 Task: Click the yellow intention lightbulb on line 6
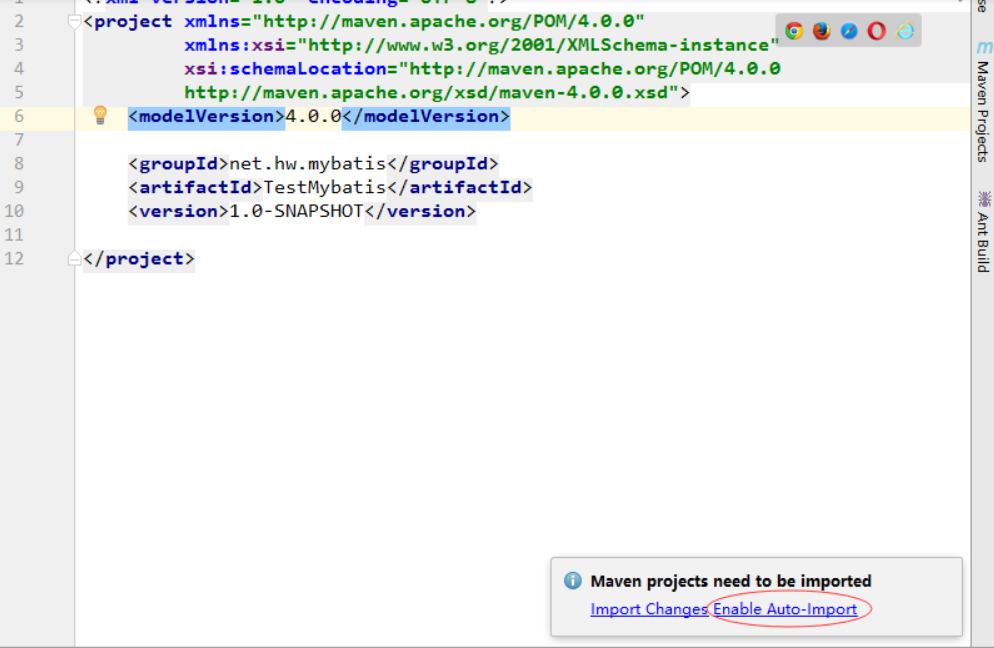100,115
